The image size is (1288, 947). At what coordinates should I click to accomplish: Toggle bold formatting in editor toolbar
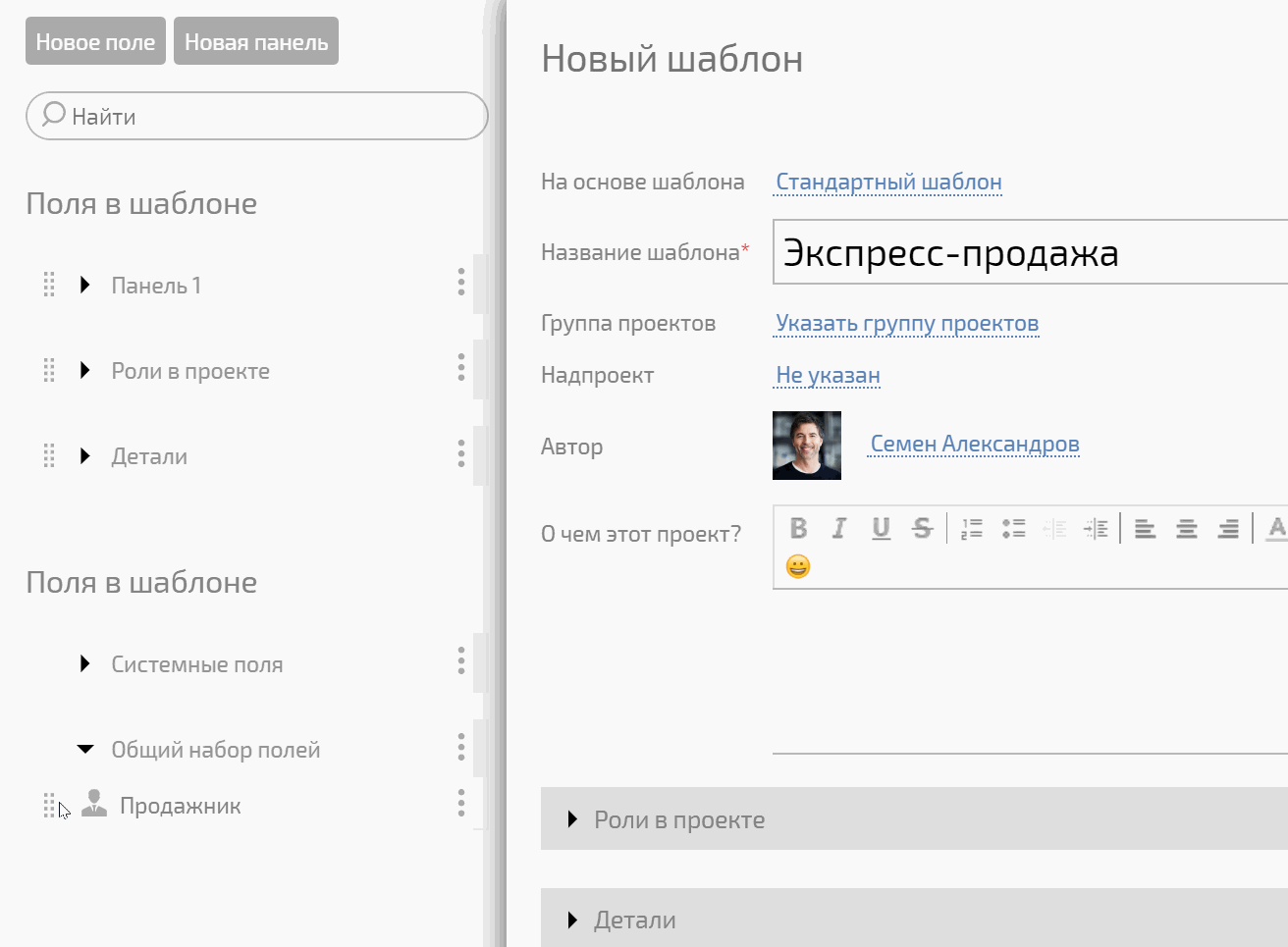[x=798, y=529]
